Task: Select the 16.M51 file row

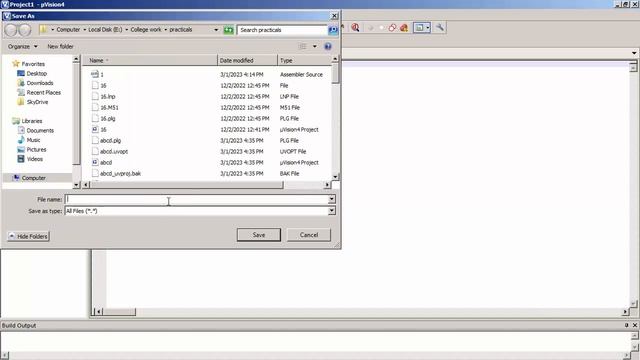Action: coord(207,107)
